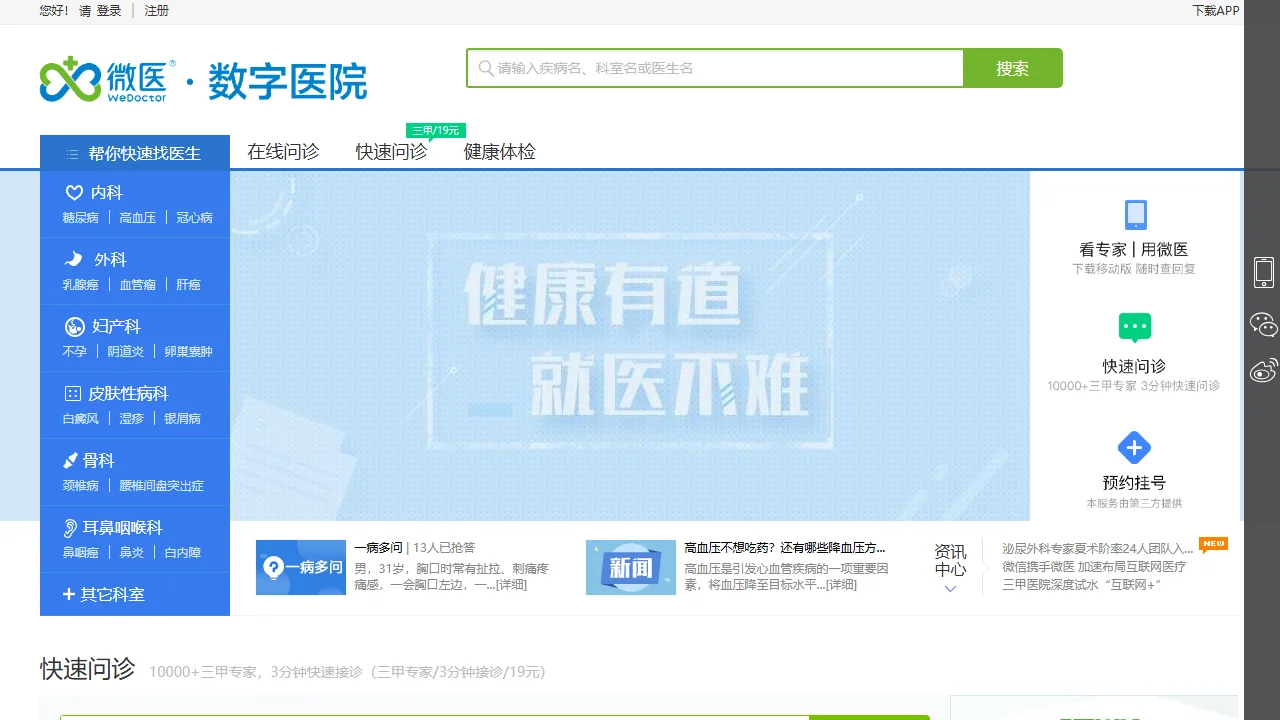Image resolution: width=1280 pixels, height=720 pixels.
Task: Select the 内科 heart icon
Action: [75, 193]
